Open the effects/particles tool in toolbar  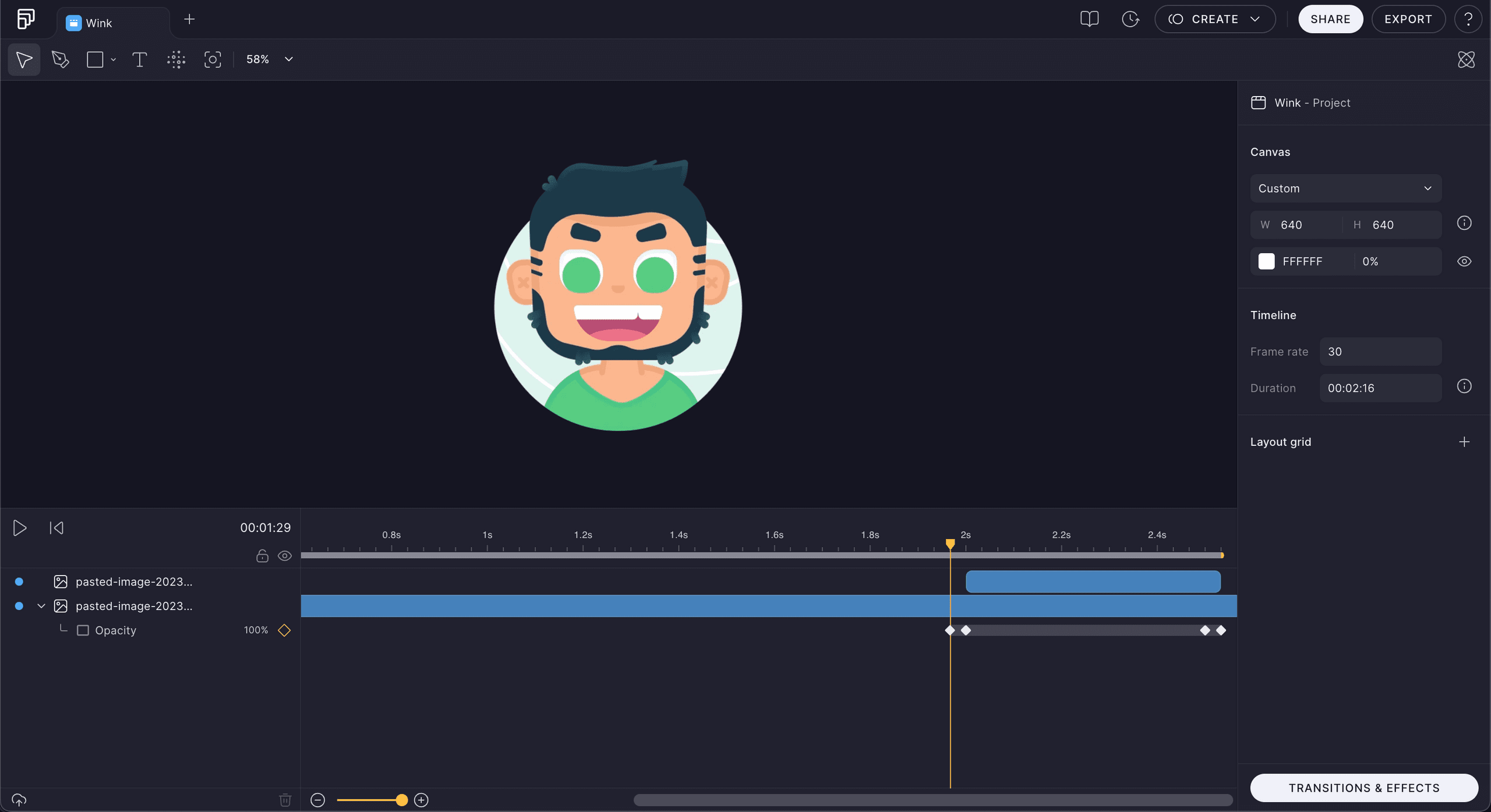[176, 59]
